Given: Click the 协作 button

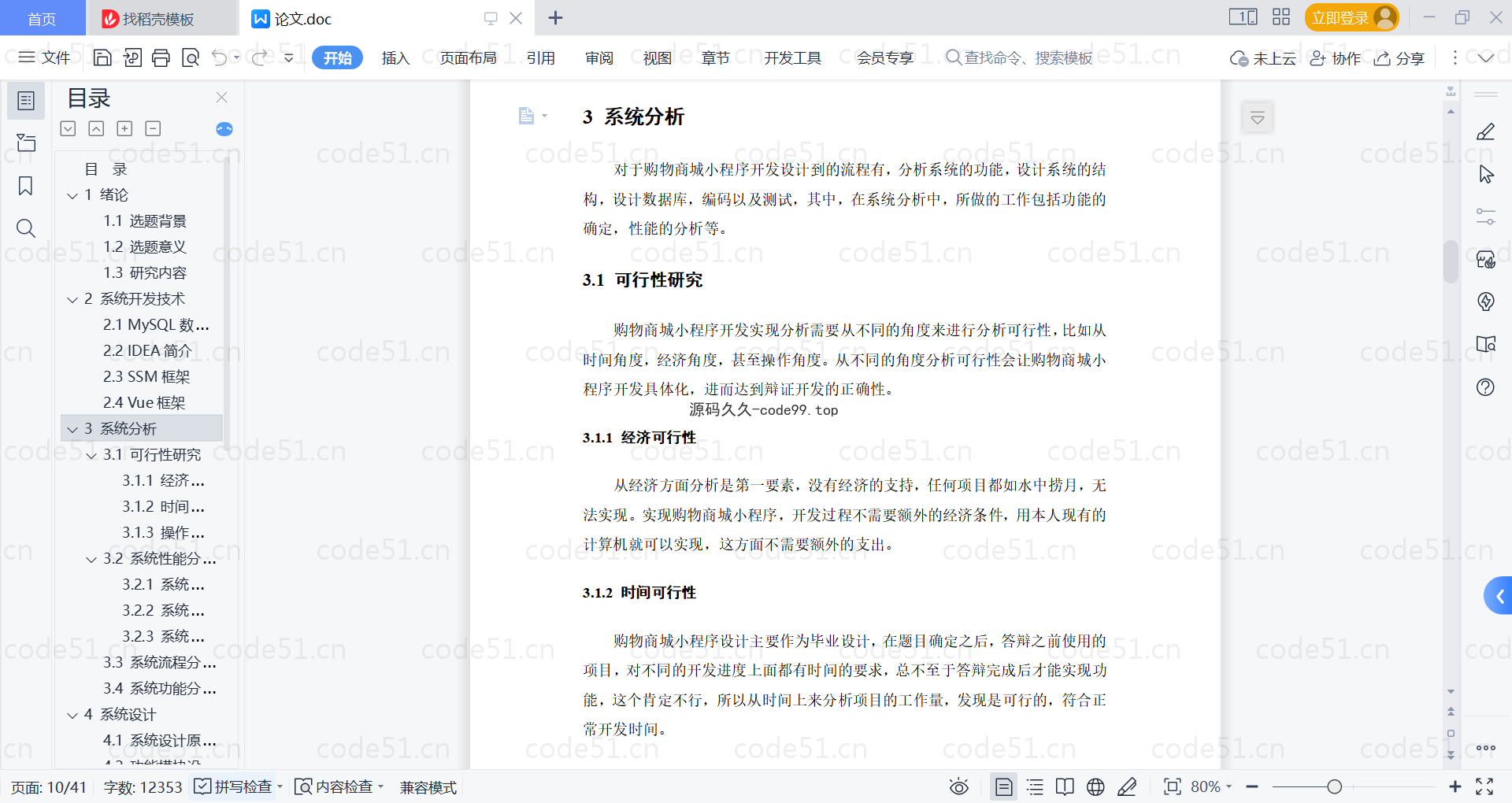Looking at the screenshot, I should pyautogui.click(x=1335, y=57).
